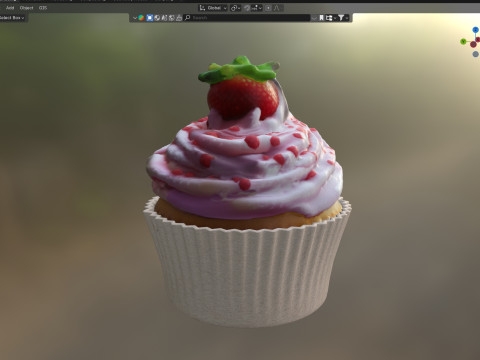Click the bookmark icon
This screenshot has height=360, width=480.
point(322,18)
